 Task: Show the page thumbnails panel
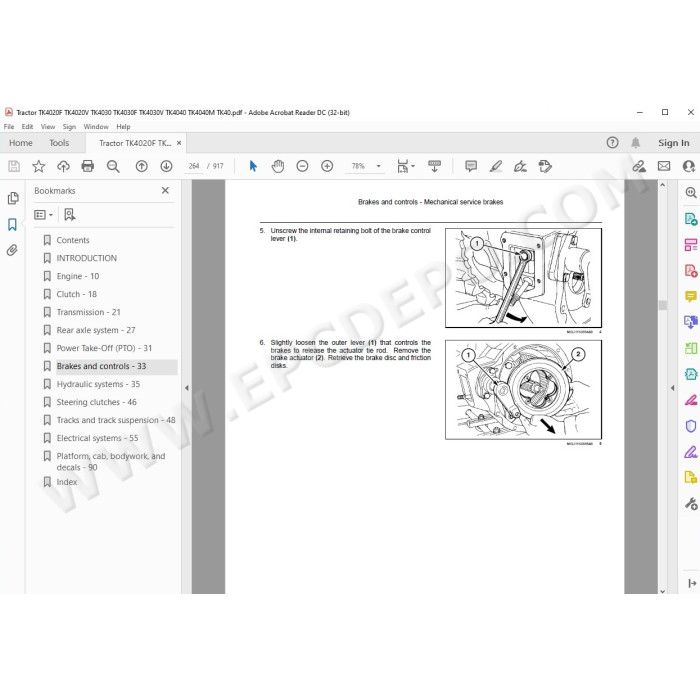(x=13, y=198)
